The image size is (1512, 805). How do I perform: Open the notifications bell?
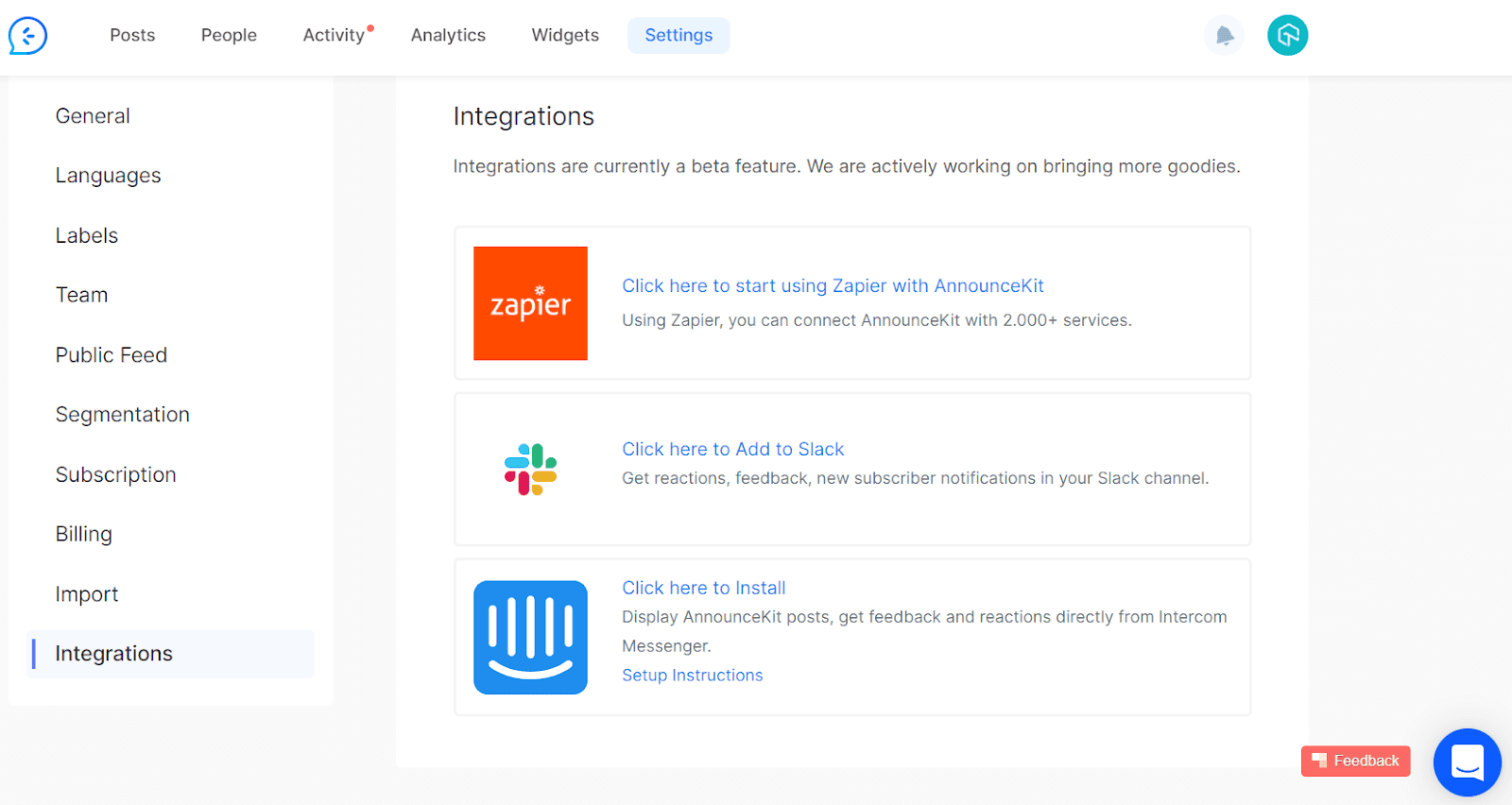1224,36
